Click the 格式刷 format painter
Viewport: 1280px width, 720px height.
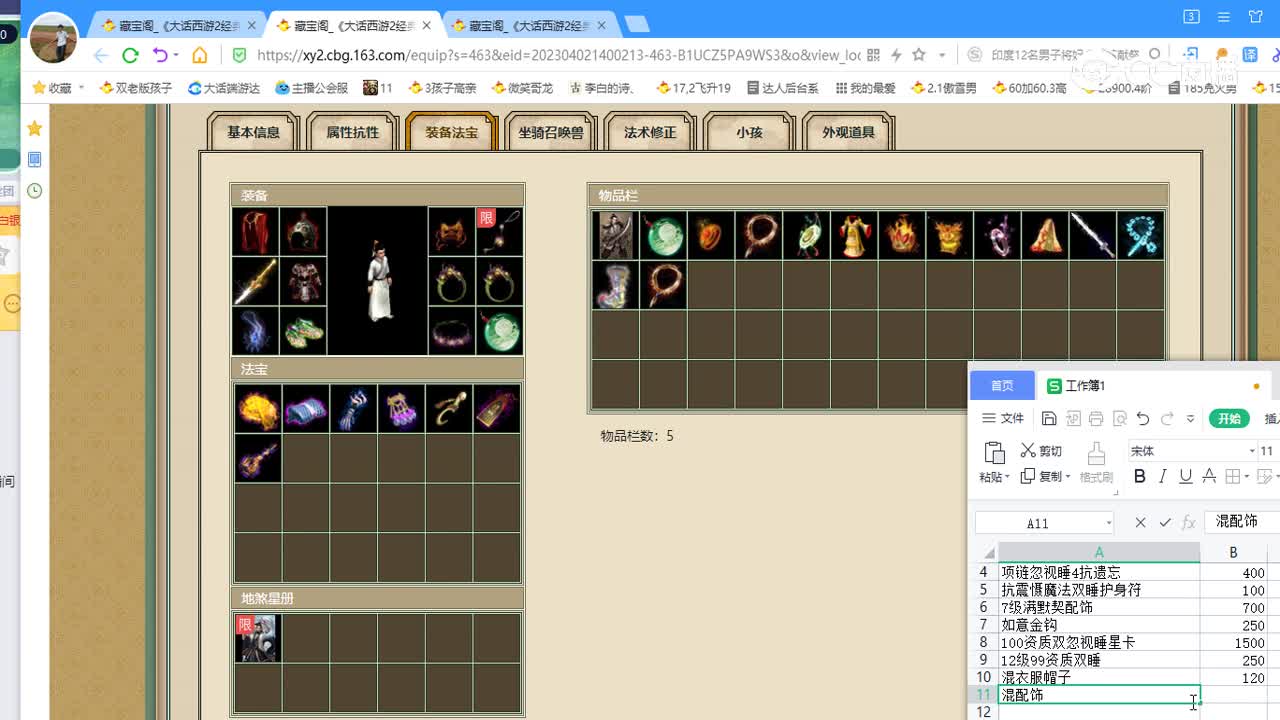(1096, 463)
